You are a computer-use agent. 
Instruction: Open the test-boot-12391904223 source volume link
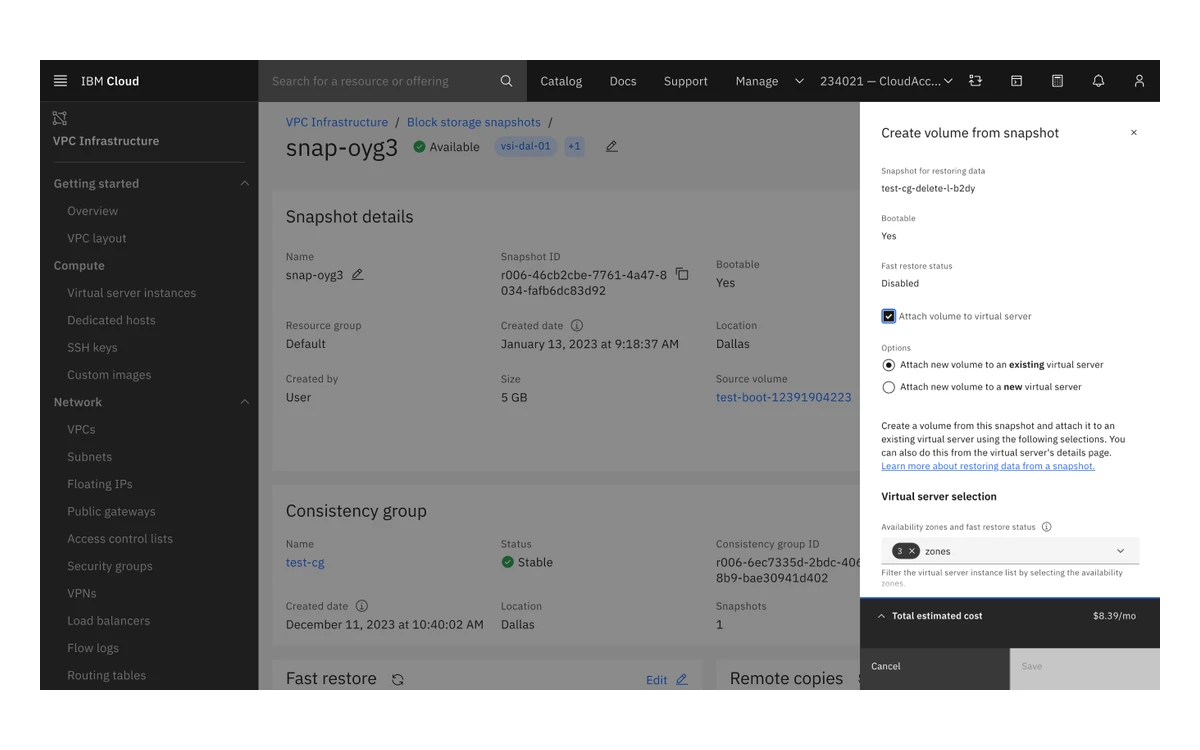[x=784, y=397]
